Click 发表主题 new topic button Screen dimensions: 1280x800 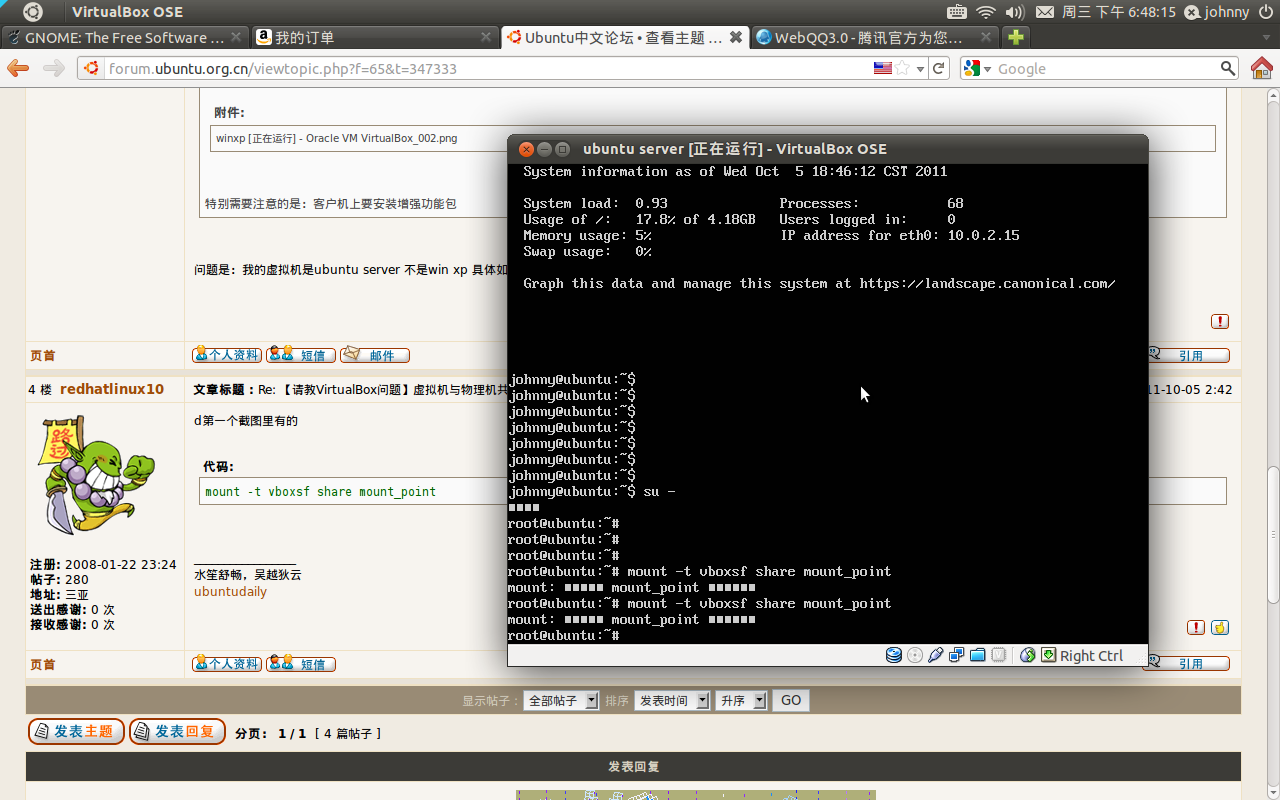tap(77, 732)
